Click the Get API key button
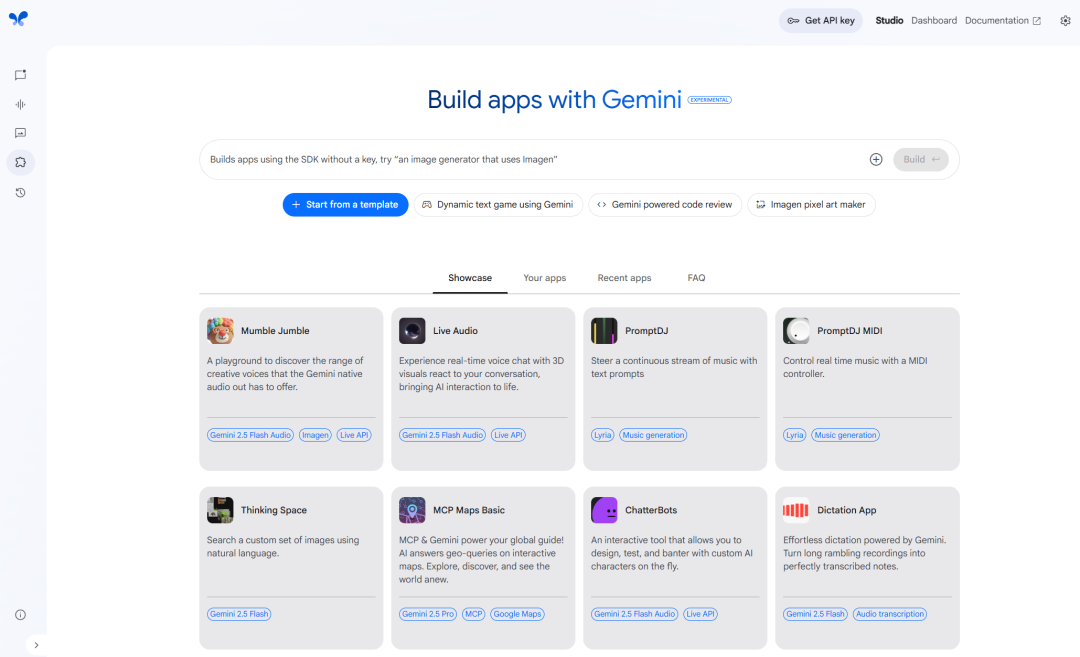The image size is (1080, 657). pyautogui.click(x=820, y=21)
